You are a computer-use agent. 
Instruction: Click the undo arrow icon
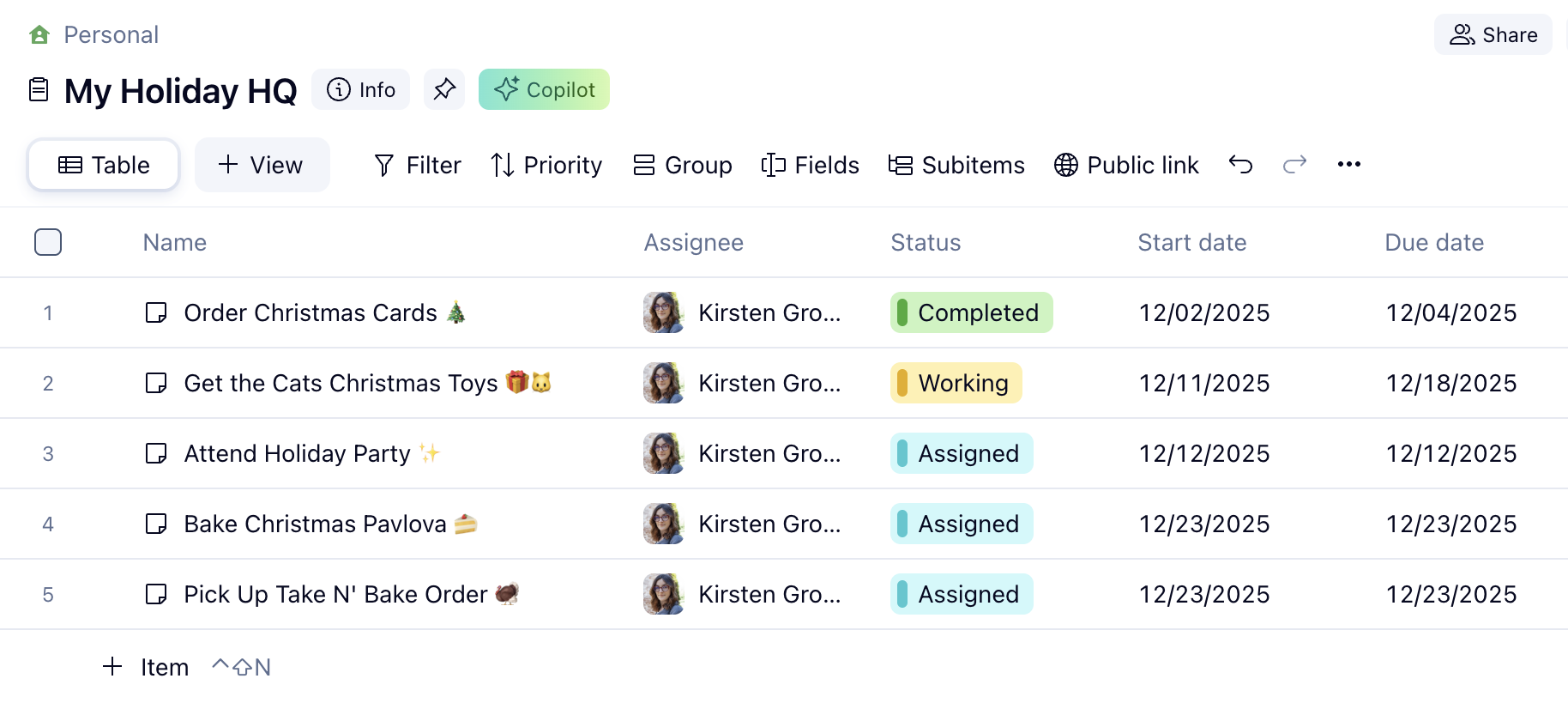point(1240,164)
